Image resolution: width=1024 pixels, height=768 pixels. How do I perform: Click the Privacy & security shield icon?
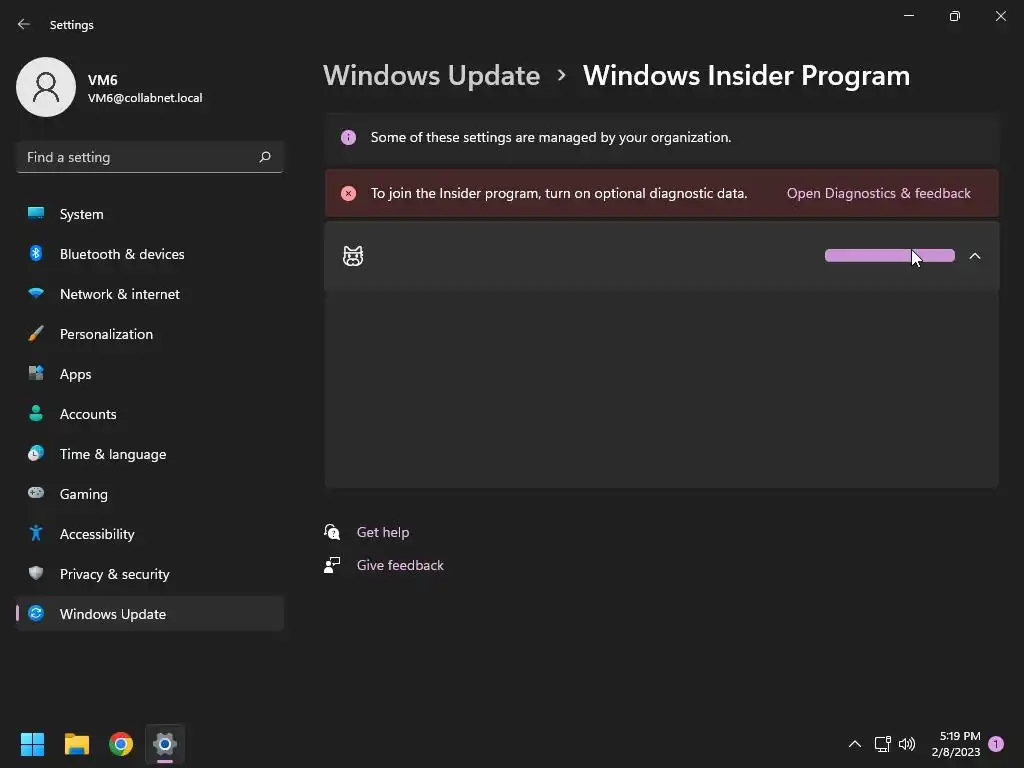(36, 574)
